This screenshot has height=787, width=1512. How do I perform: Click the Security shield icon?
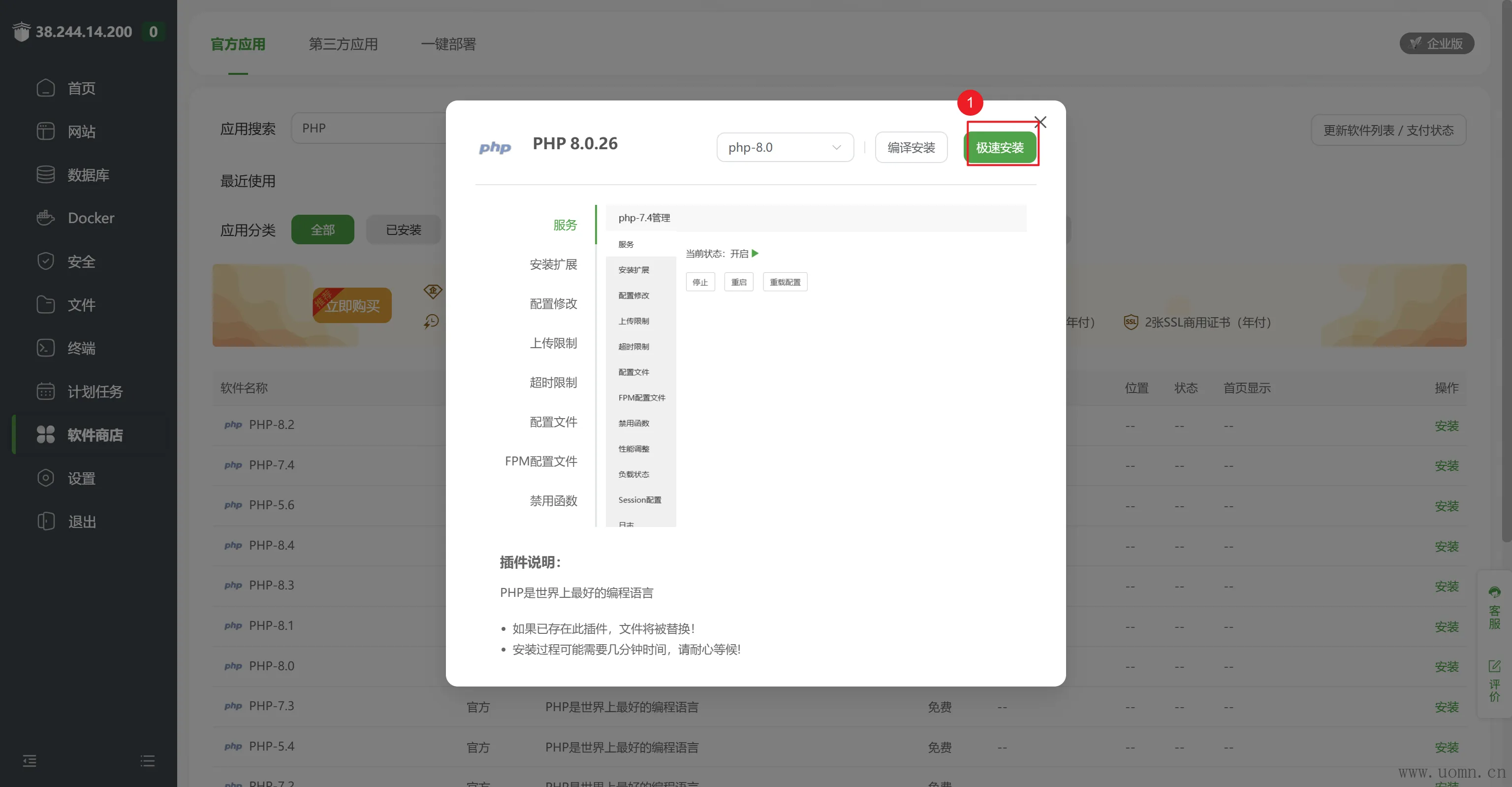[45, 261]
